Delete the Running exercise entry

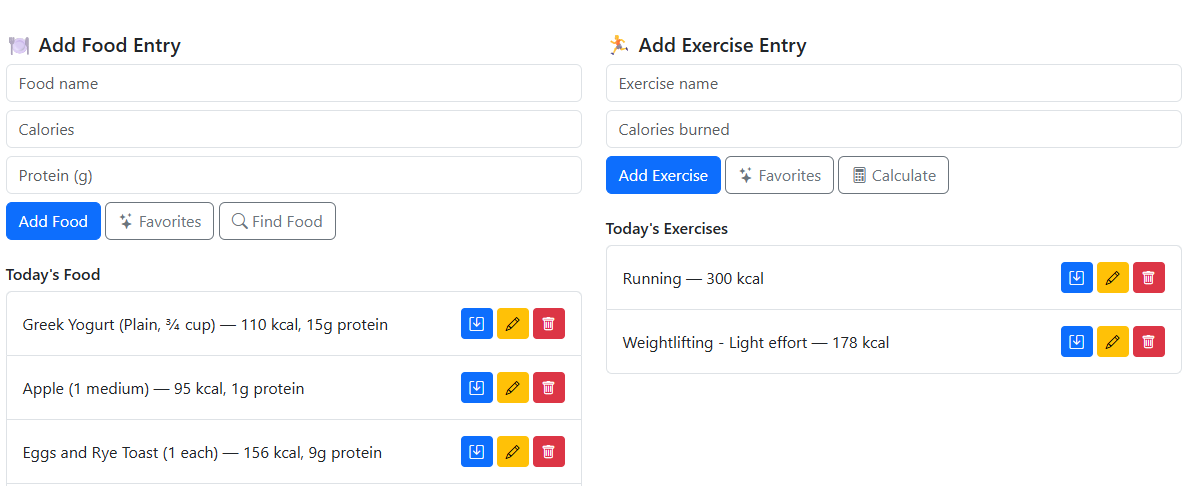pos(1148,278)
